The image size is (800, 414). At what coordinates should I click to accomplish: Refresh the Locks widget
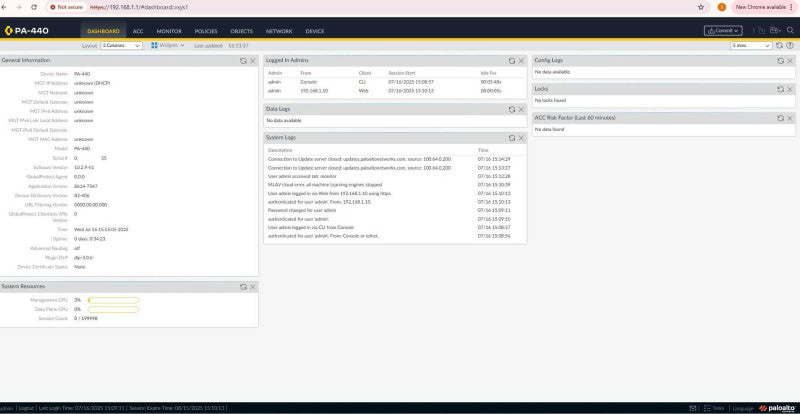point(781,89)
